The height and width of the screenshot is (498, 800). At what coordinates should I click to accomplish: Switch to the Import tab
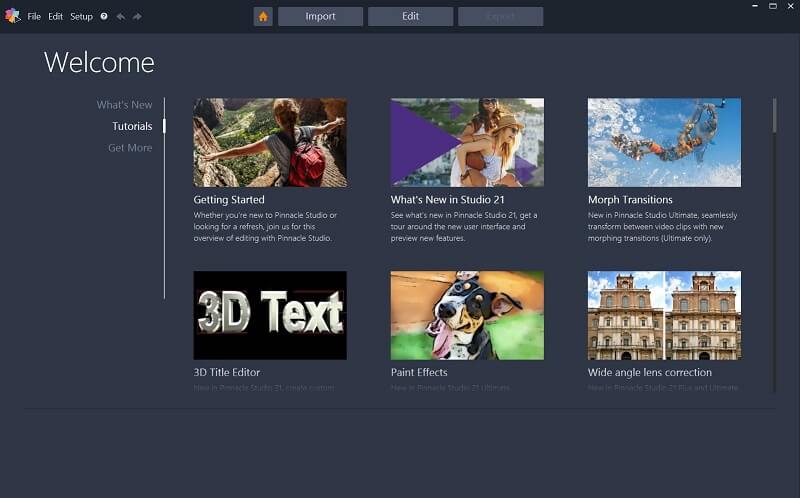click(x=320, y=16)
